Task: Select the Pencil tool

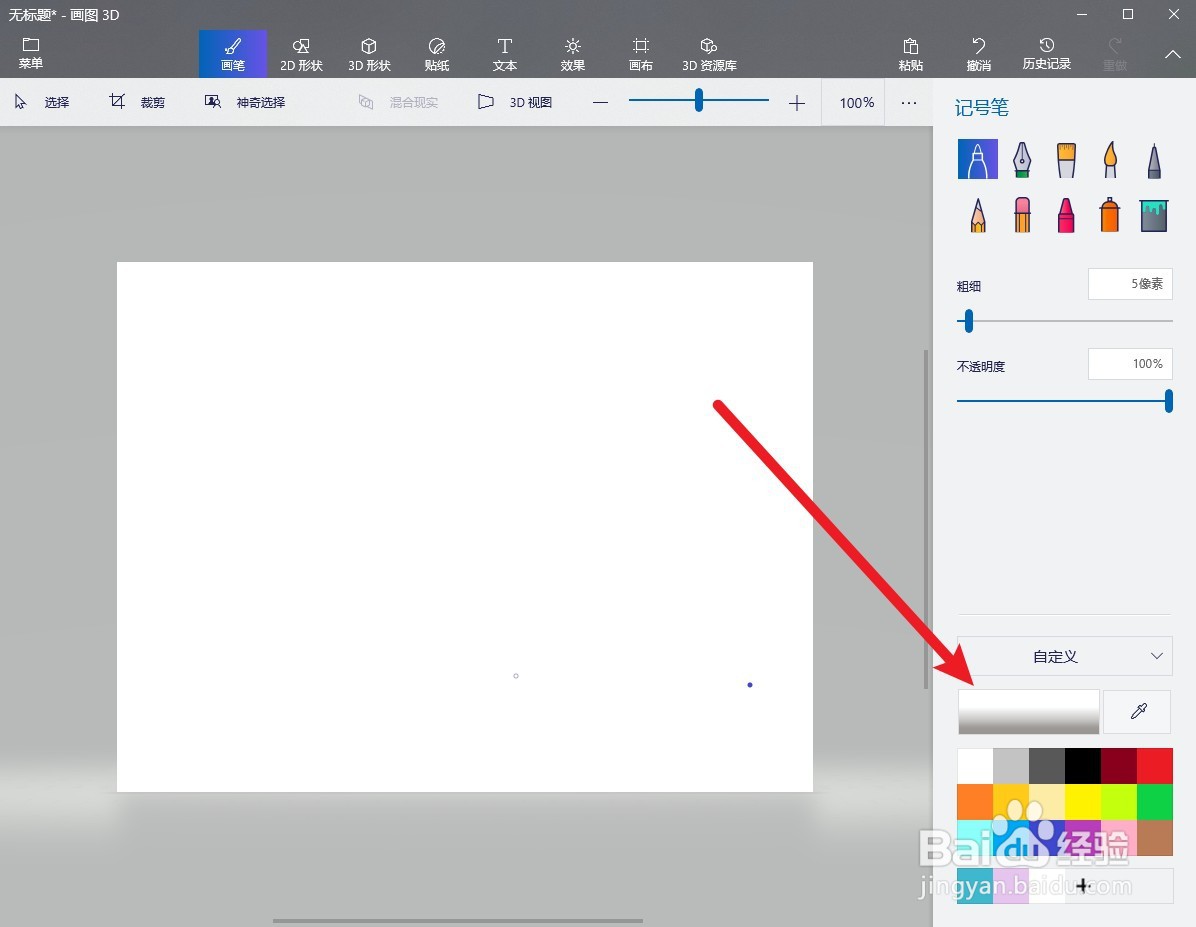Action: point(978,214)
